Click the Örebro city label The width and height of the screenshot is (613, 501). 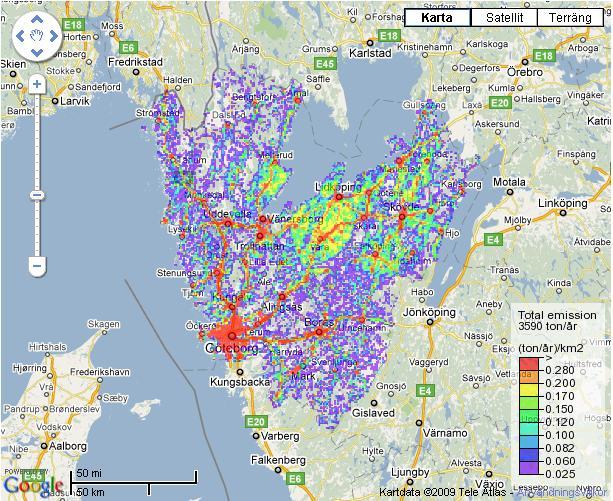point(525,72)
